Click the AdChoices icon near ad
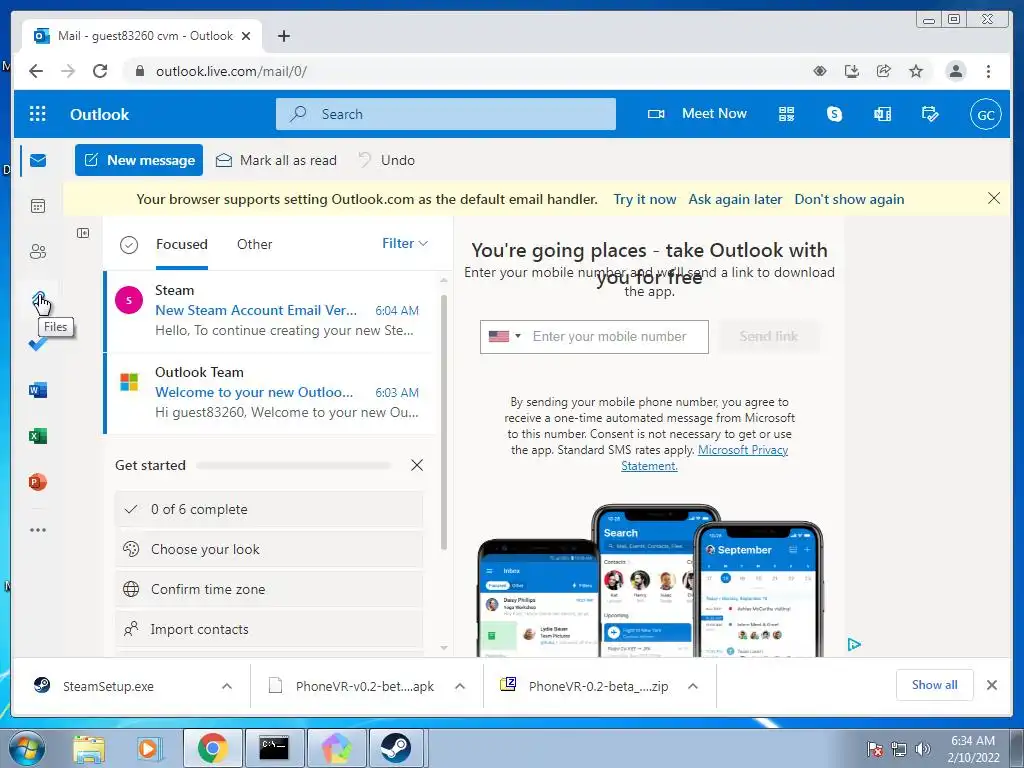This screenshot has height=768, width=1024. pos(854,645)
